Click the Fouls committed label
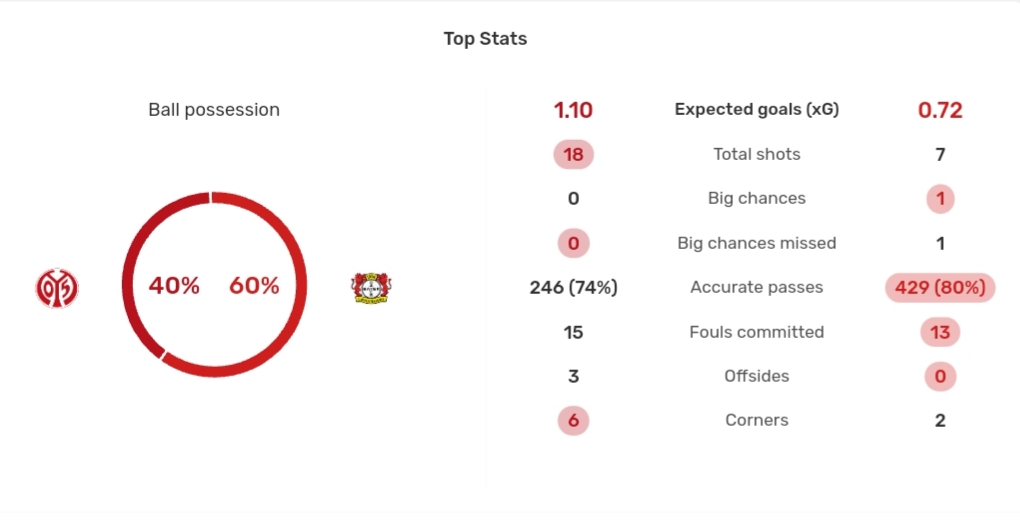The height and width of the screenshot is (521, 1020). [x=757, y=332]
